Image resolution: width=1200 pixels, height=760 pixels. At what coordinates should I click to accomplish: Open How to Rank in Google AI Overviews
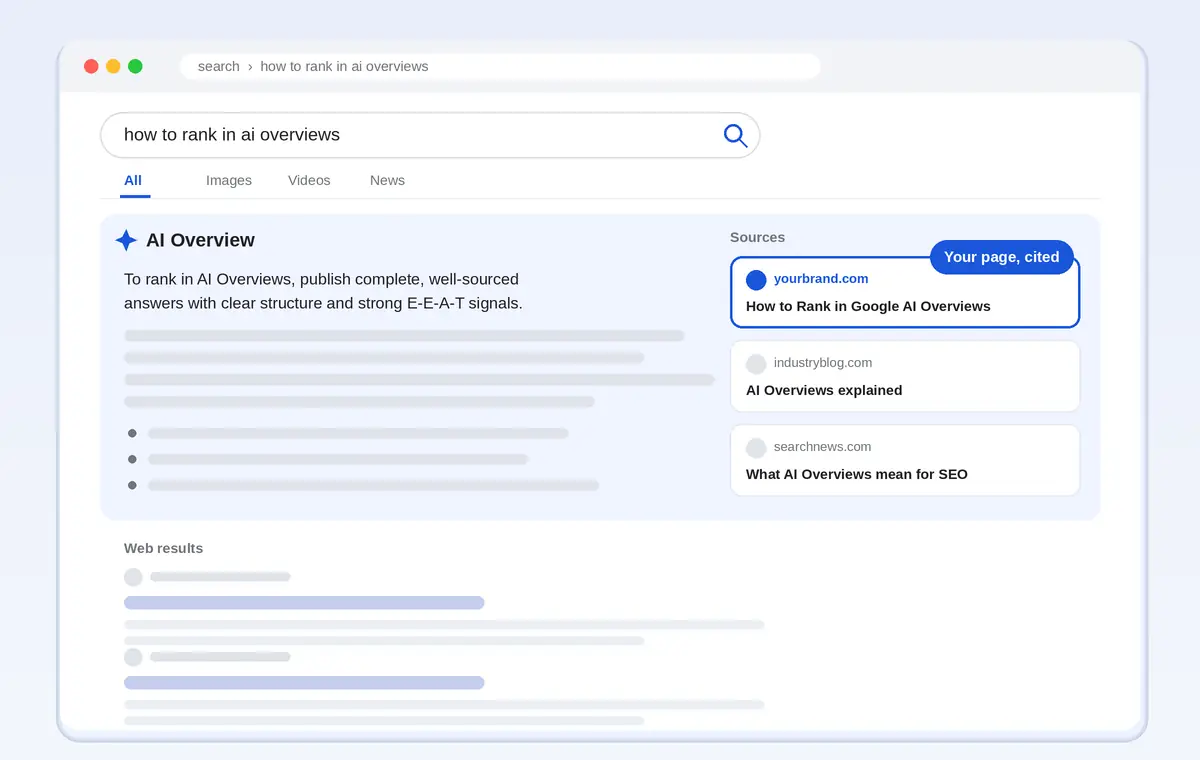pyautogui.click(x=868, y=307)
